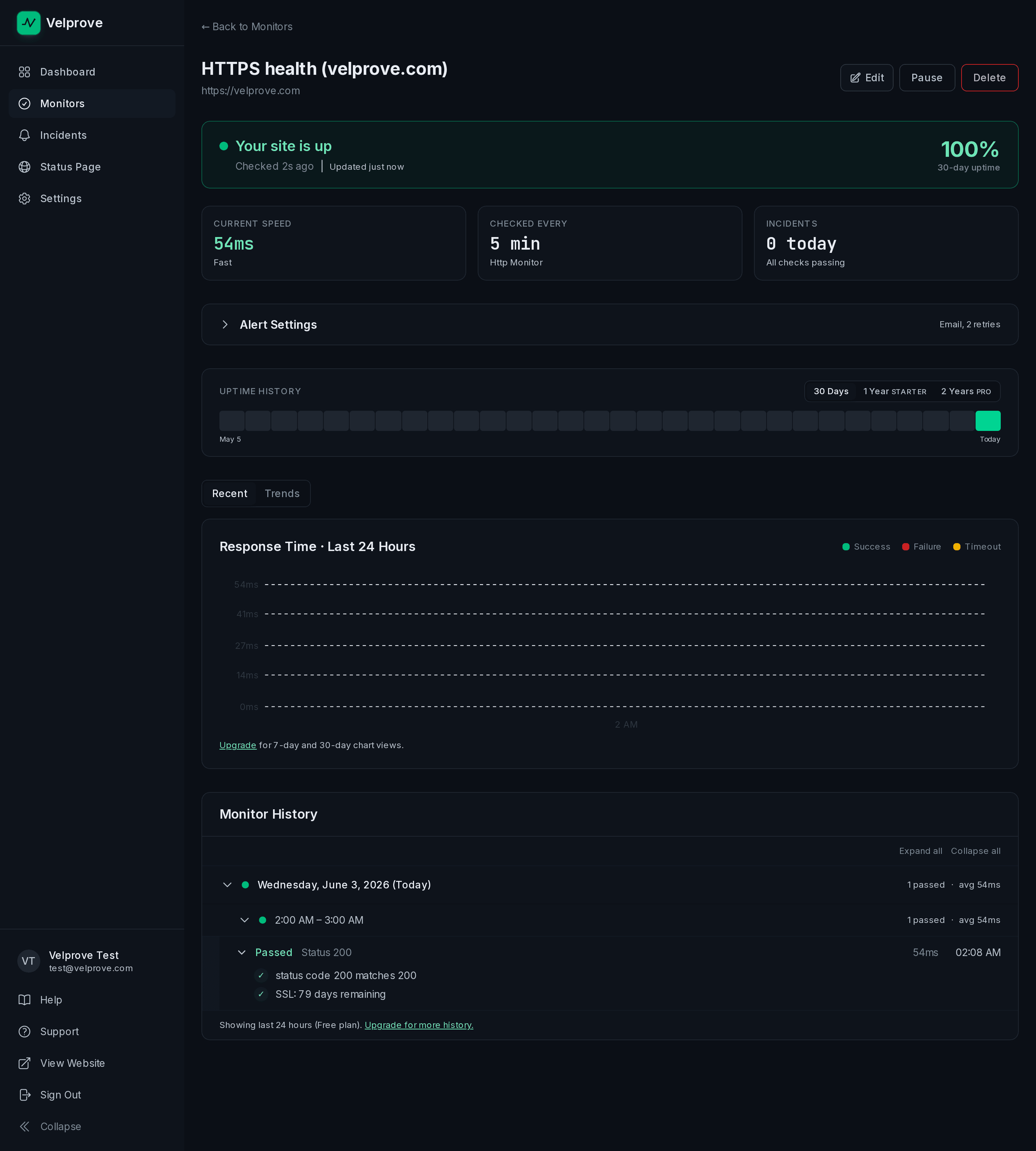1036x1151 pixels.
Task: Toggle Timeout series in chart legend
Action: click(x=977, y=546)
